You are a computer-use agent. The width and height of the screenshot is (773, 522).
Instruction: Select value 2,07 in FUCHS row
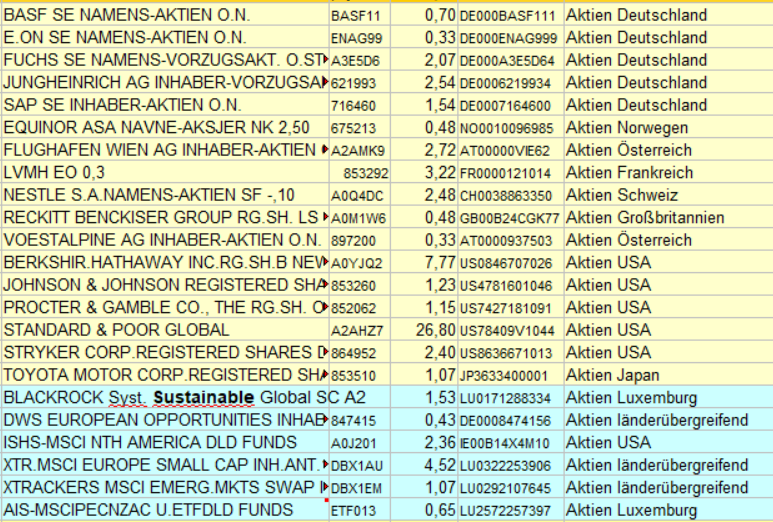(424, 60)
